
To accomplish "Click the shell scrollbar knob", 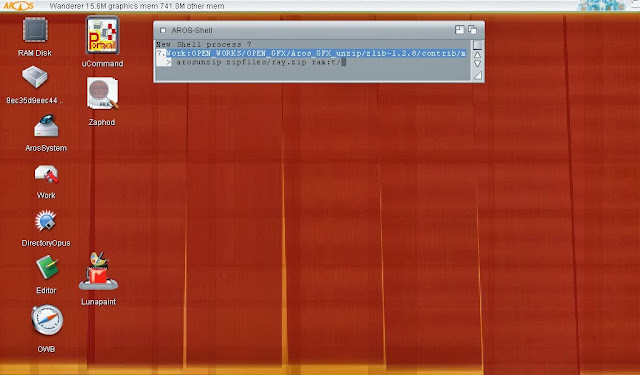I will tap(477, 45).
